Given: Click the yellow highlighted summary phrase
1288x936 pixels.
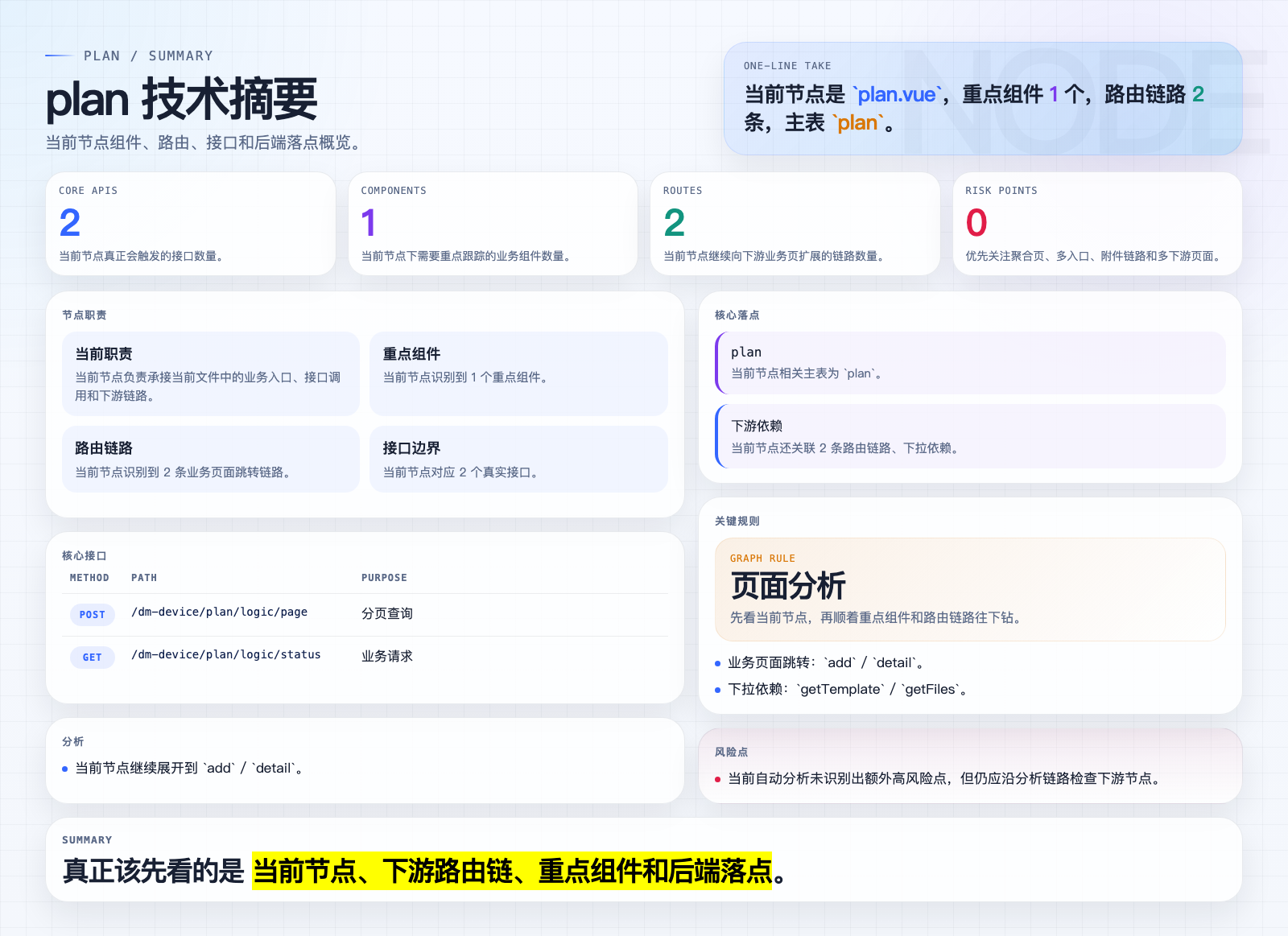Looking at the screenshot, I should (x=512, y=871).
